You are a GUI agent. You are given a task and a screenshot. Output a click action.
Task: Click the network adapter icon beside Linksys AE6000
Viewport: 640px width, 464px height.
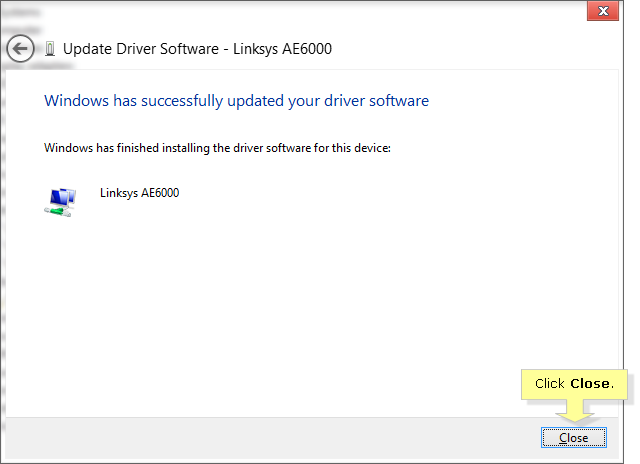click(x=60, y=202)
